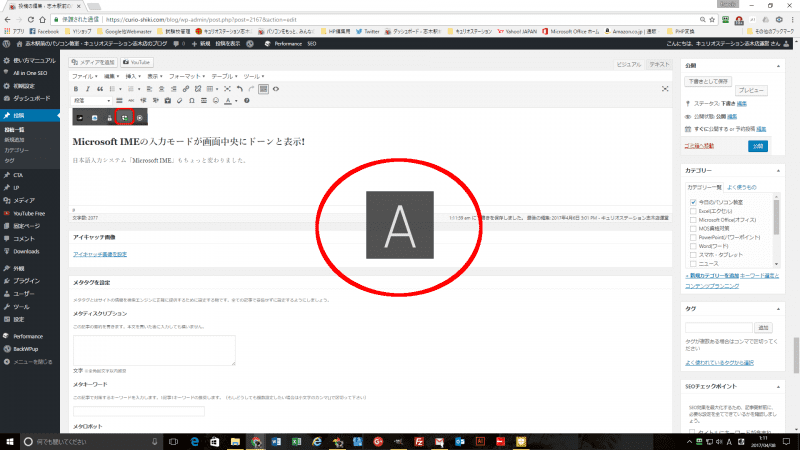Save post with 下書きとして保存 button
The width and height of the screenshot is (800, 450).
pyautogui.click(x=708, y=81)
